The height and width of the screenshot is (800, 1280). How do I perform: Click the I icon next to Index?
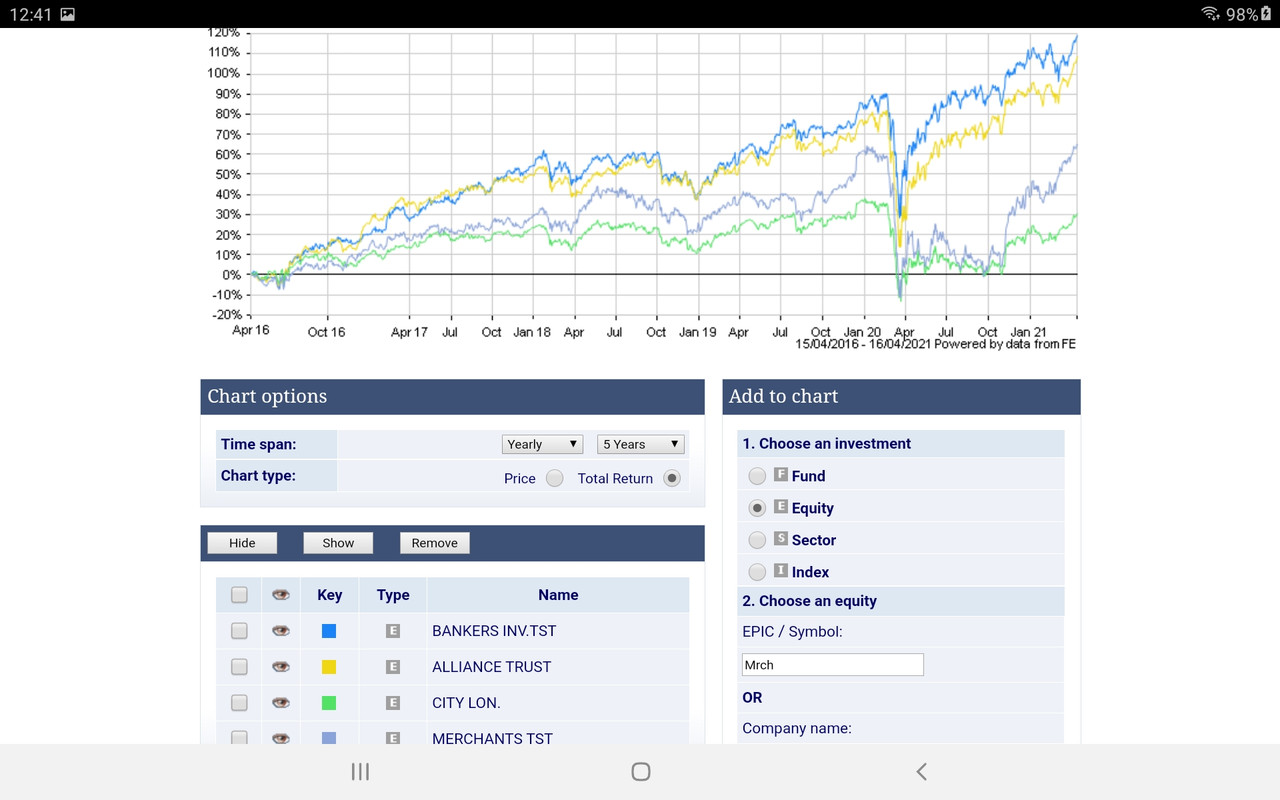point(781,571)
